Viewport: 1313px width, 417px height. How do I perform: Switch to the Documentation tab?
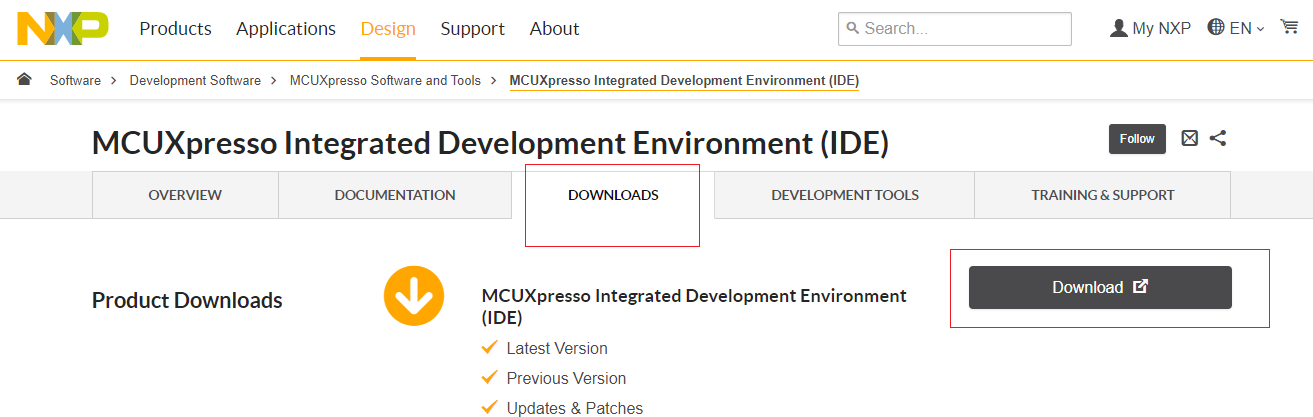coord(395,195)
